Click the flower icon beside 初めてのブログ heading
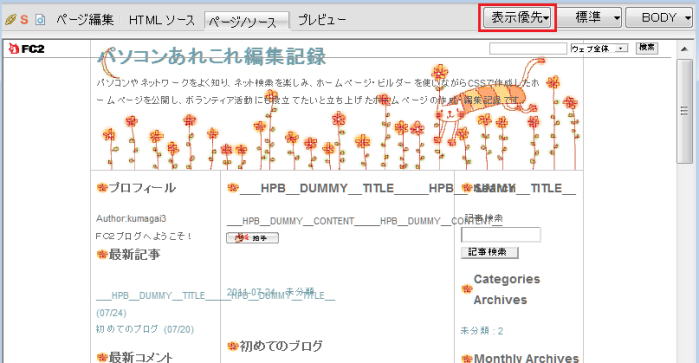Image resolution: width=699 pixels, height=363 pixels. (233, 346)
